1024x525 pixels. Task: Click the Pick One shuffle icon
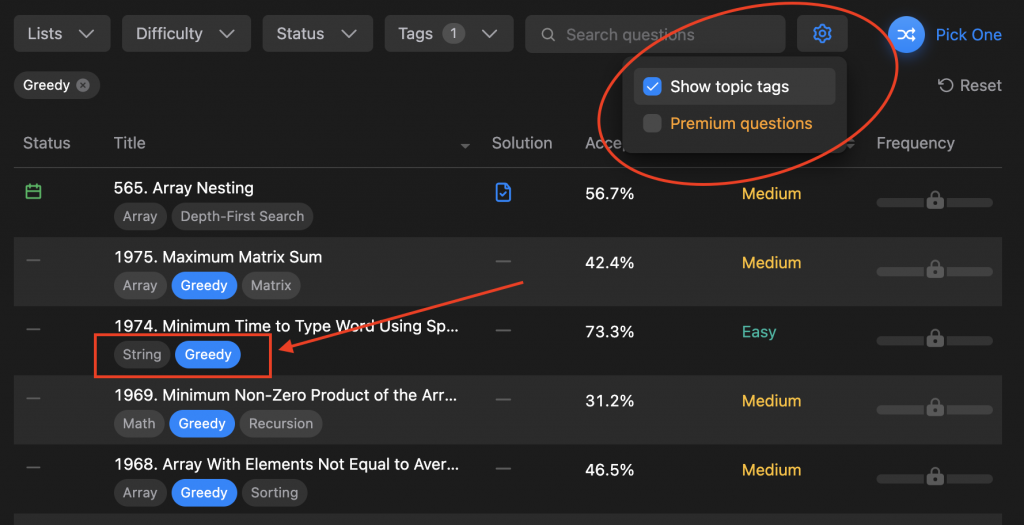[906, 34]
